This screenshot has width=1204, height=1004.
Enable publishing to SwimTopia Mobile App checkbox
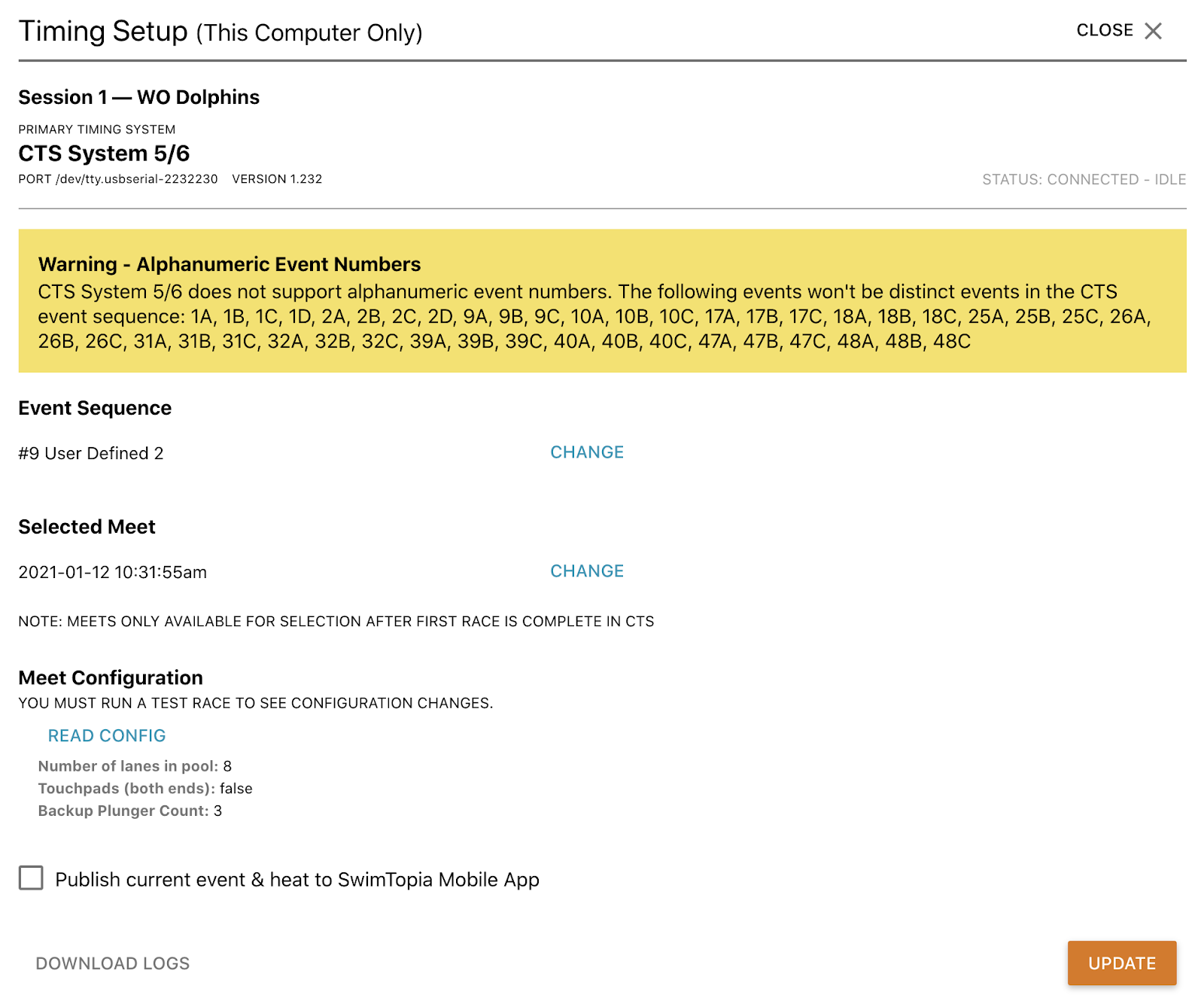[x=31, y=878]
